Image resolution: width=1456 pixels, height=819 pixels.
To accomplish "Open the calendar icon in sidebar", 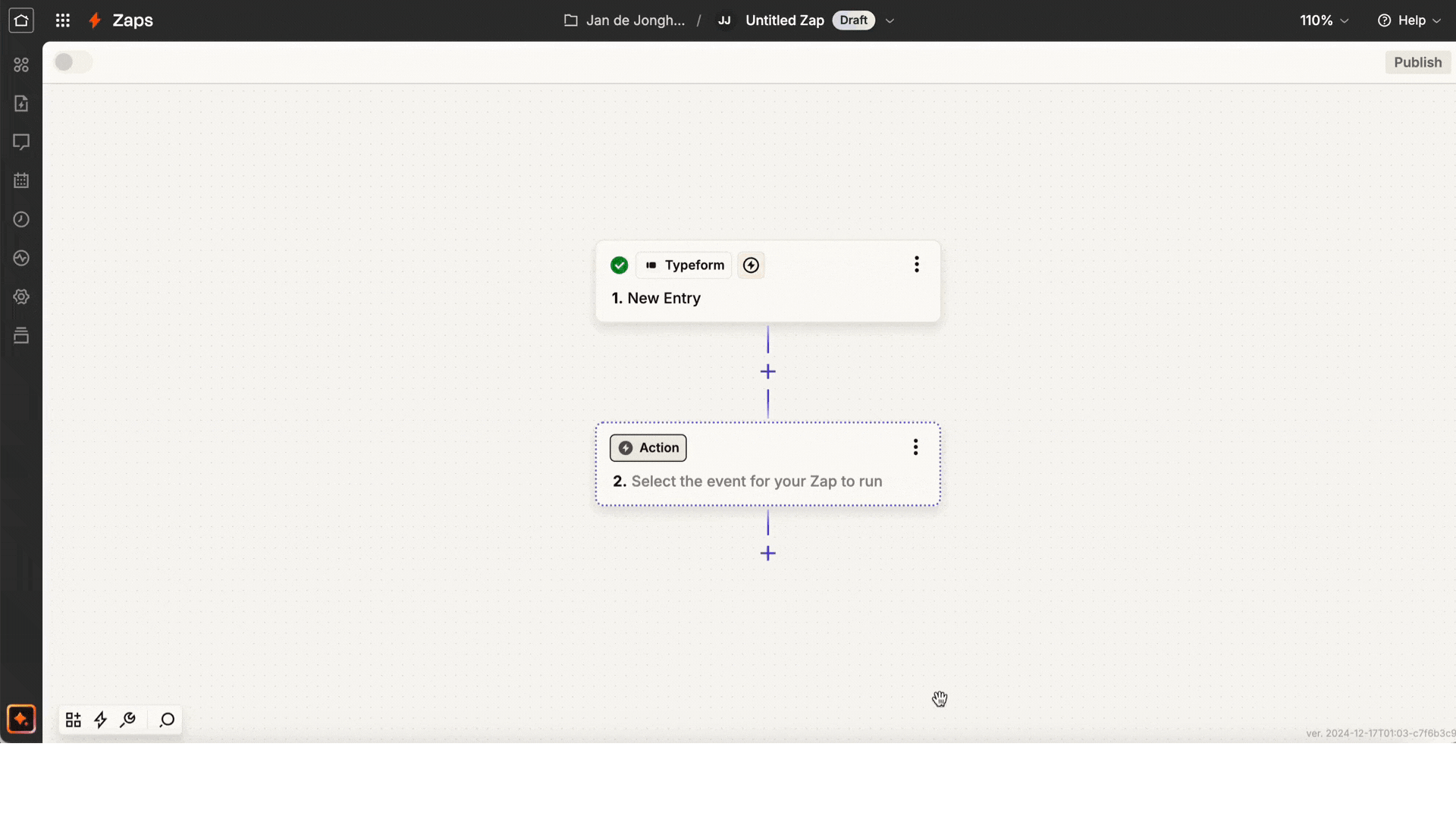I will (x=21, y=180).
